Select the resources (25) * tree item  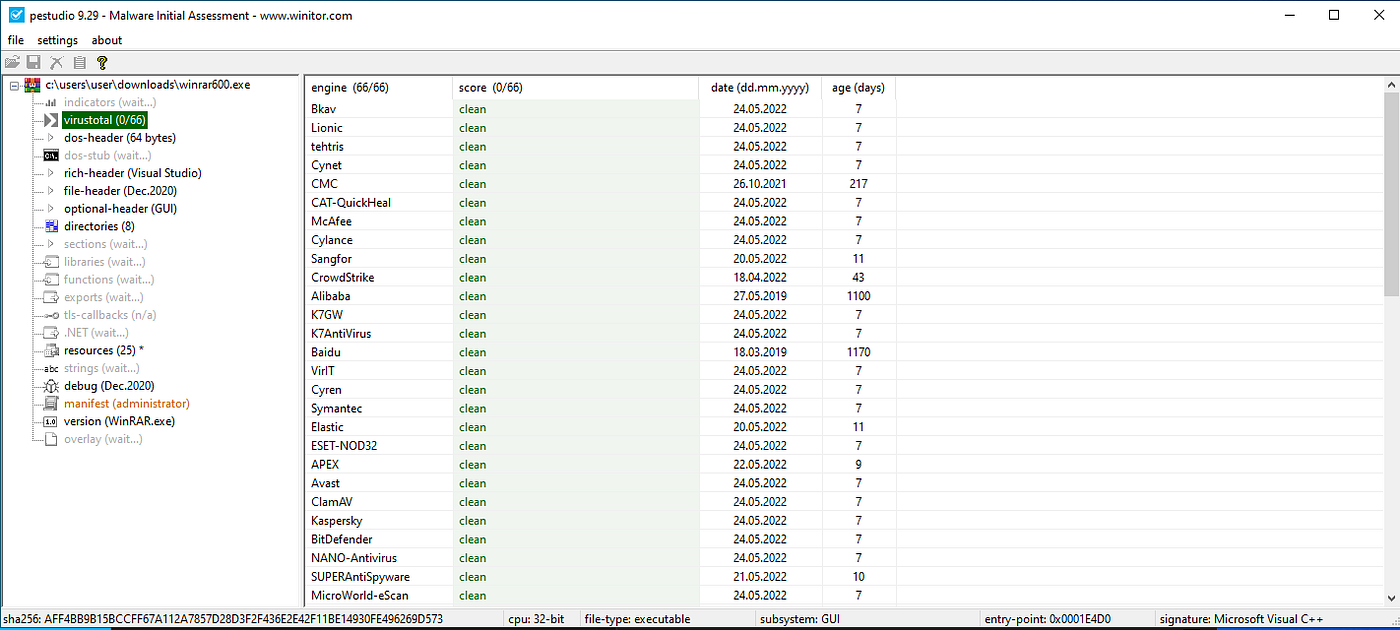tap(104, 351)
